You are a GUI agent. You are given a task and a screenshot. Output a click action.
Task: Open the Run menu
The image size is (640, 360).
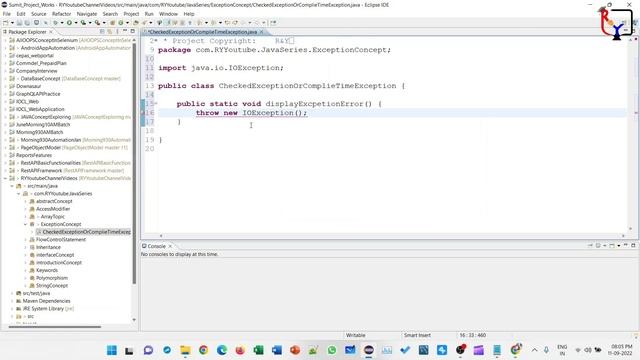click(149, 14)
